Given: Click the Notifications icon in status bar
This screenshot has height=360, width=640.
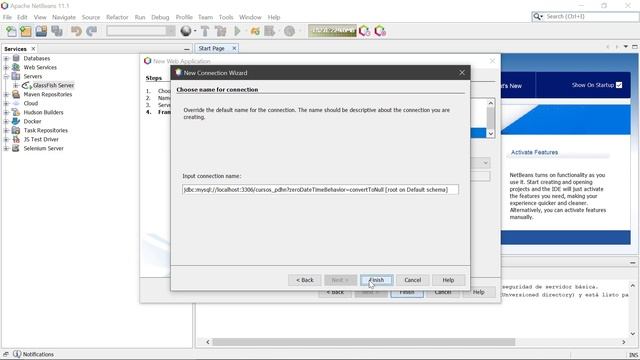Looking at the screenshot, I should click(x=17, y=354).
